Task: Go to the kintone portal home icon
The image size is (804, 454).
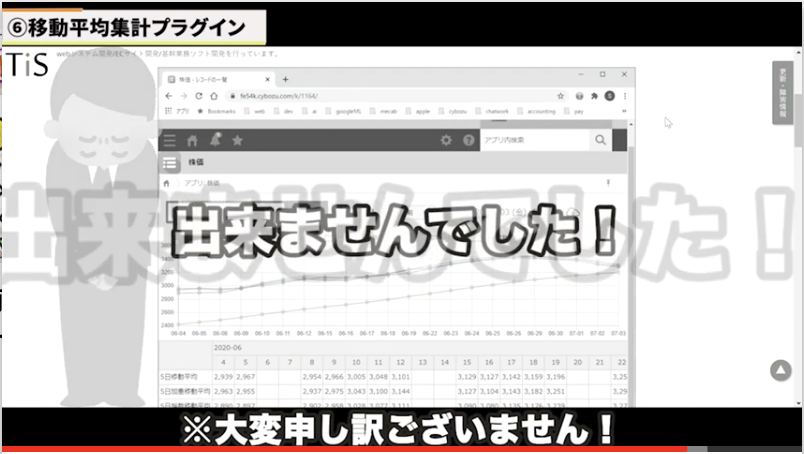Action: 192,141
